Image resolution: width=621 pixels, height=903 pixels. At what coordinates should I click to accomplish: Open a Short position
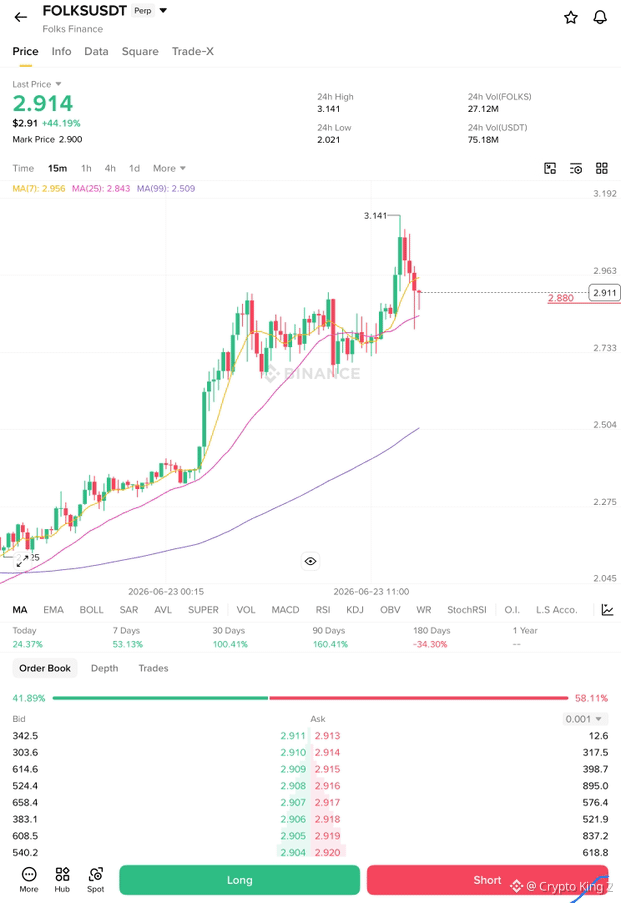[x=487, y=880]
